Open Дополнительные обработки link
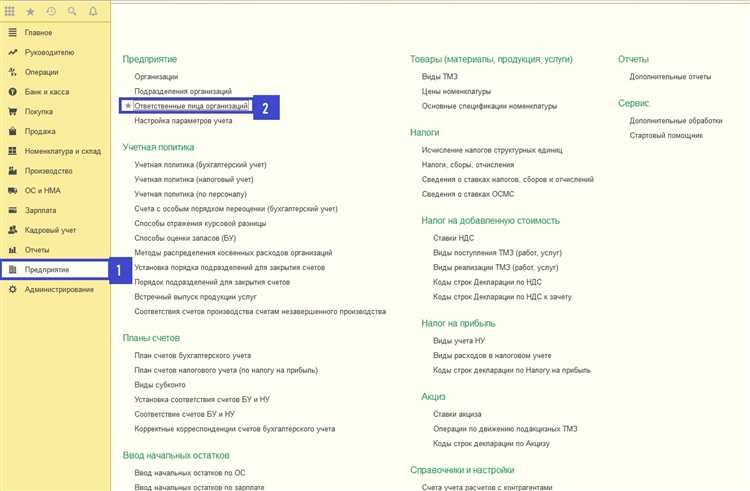Viewport: 750px width, 491px height. (676, 120)
